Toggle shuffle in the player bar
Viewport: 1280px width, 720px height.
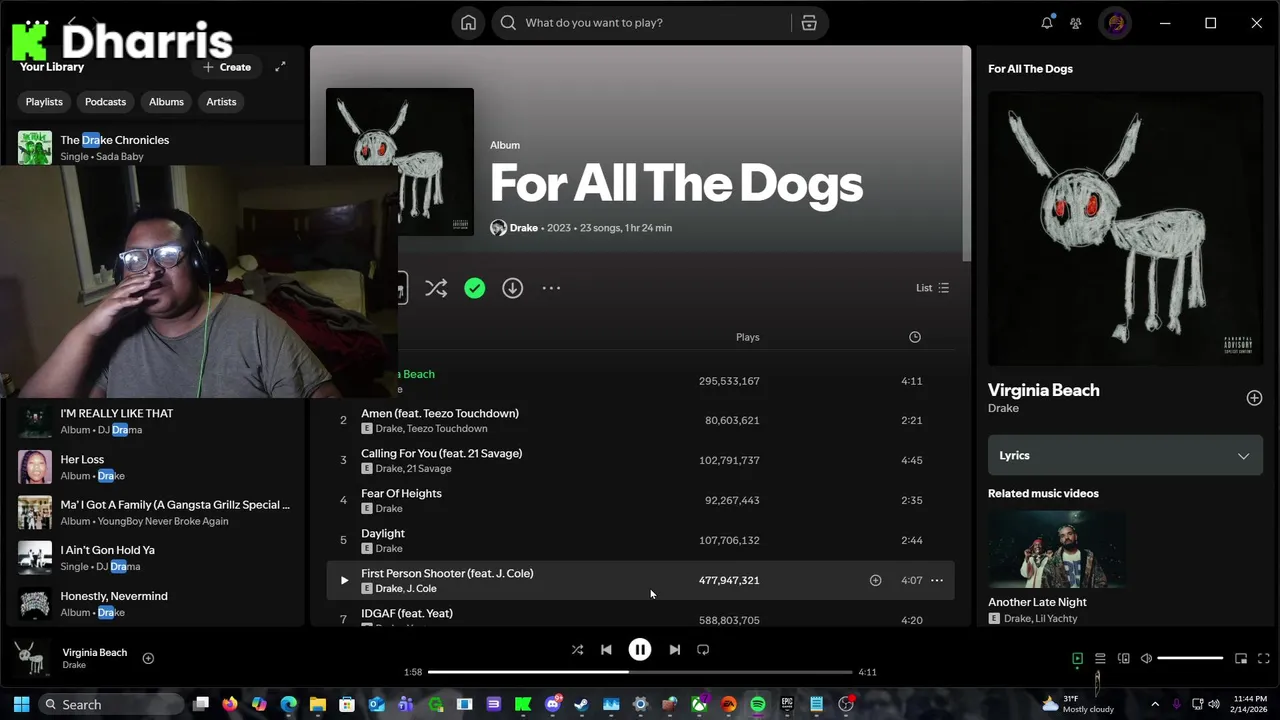[x=577, y=650]
